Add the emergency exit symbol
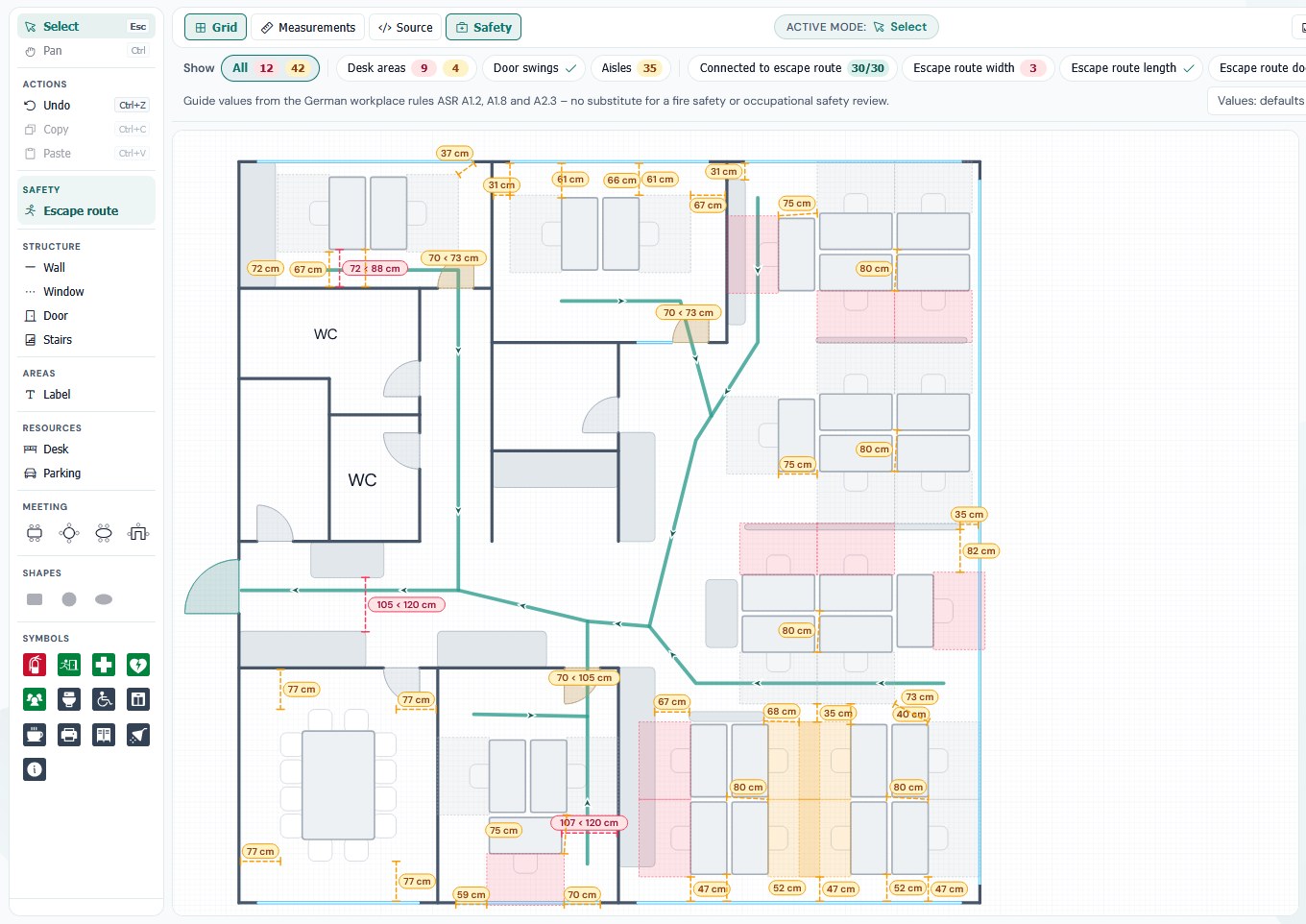This screenshot has height=924, width=1306. pos(69,665)
